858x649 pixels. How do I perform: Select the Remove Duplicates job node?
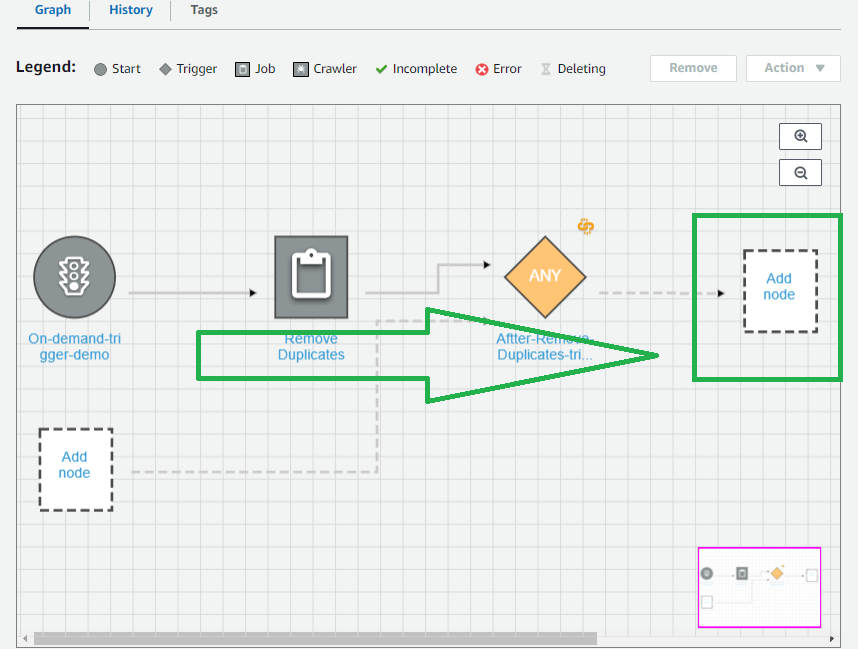click(x=311, y=277)
